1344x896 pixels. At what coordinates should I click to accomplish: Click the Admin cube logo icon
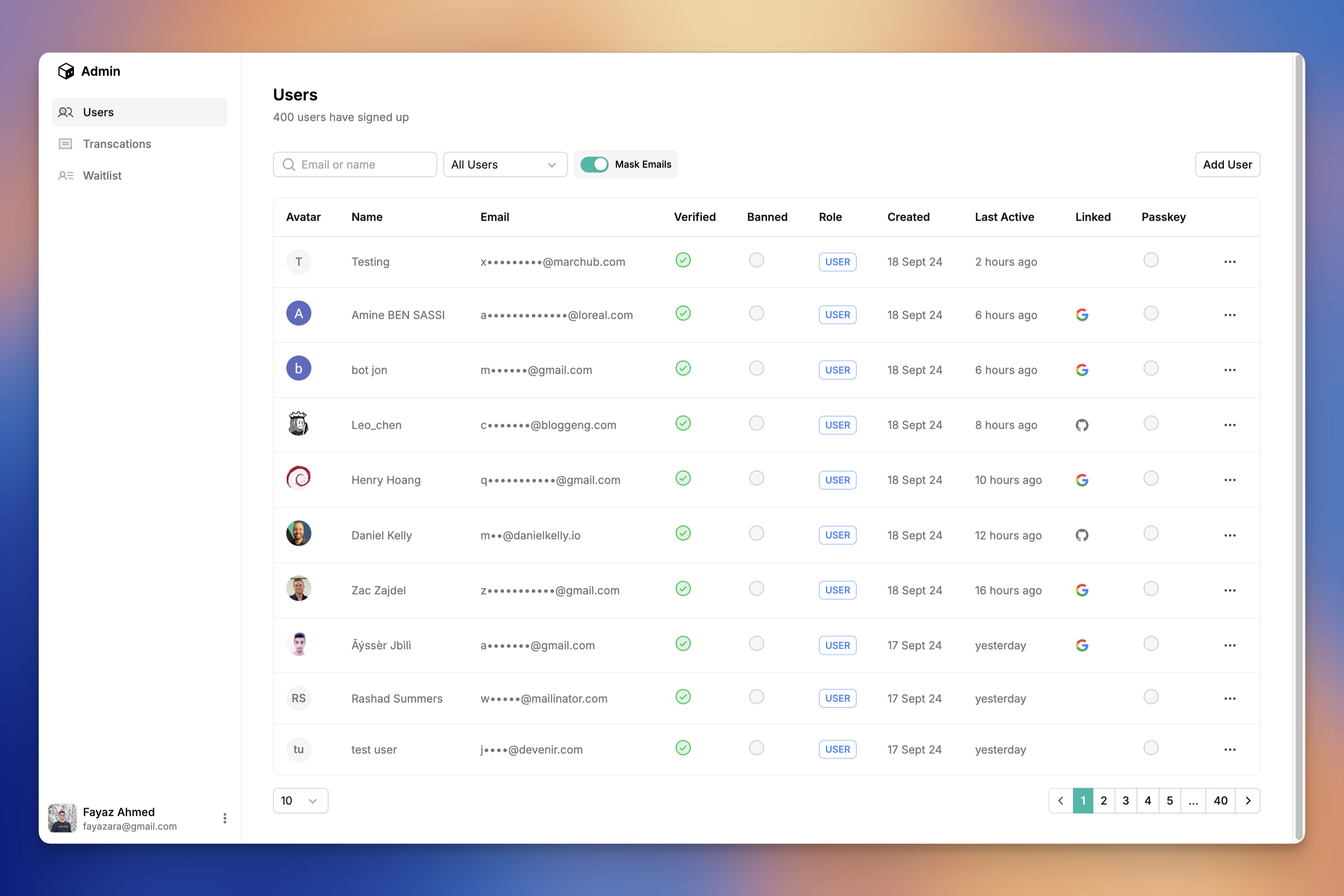pyautogui.click(x=66, y=71)
